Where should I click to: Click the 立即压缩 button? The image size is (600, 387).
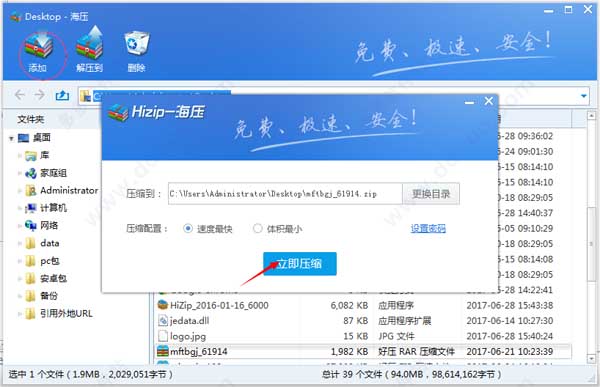pos(300,263)
